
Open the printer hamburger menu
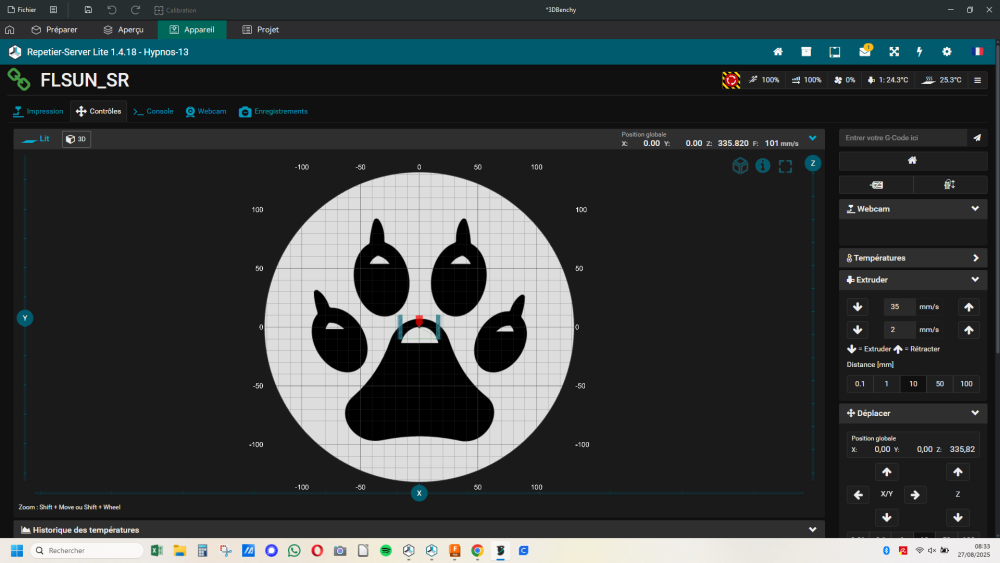coord(978,80)
